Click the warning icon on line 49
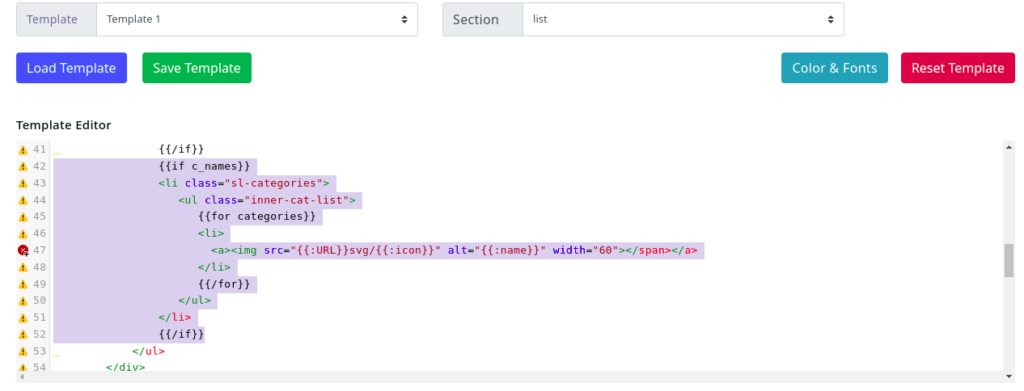 click(x=23, y=285)
